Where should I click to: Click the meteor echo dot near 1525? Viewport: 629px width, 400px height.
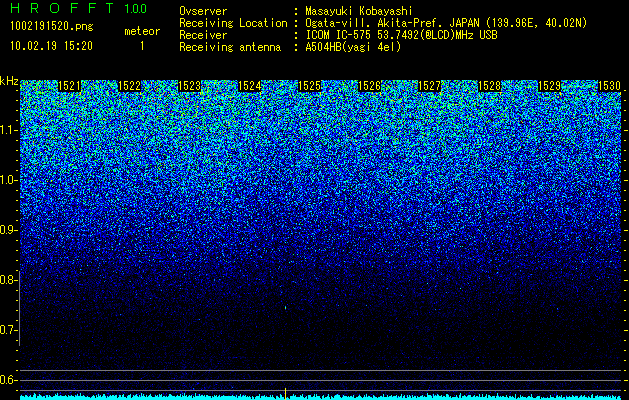tap(285, 308)
